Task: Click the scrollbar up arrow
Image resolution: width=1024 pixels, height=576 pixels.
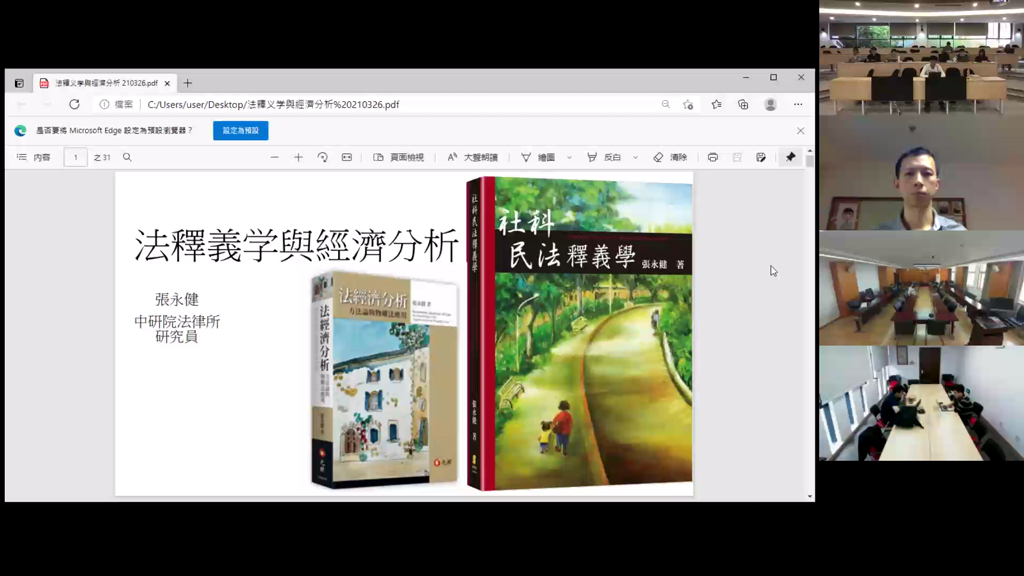Action: (x=810, y=152)
